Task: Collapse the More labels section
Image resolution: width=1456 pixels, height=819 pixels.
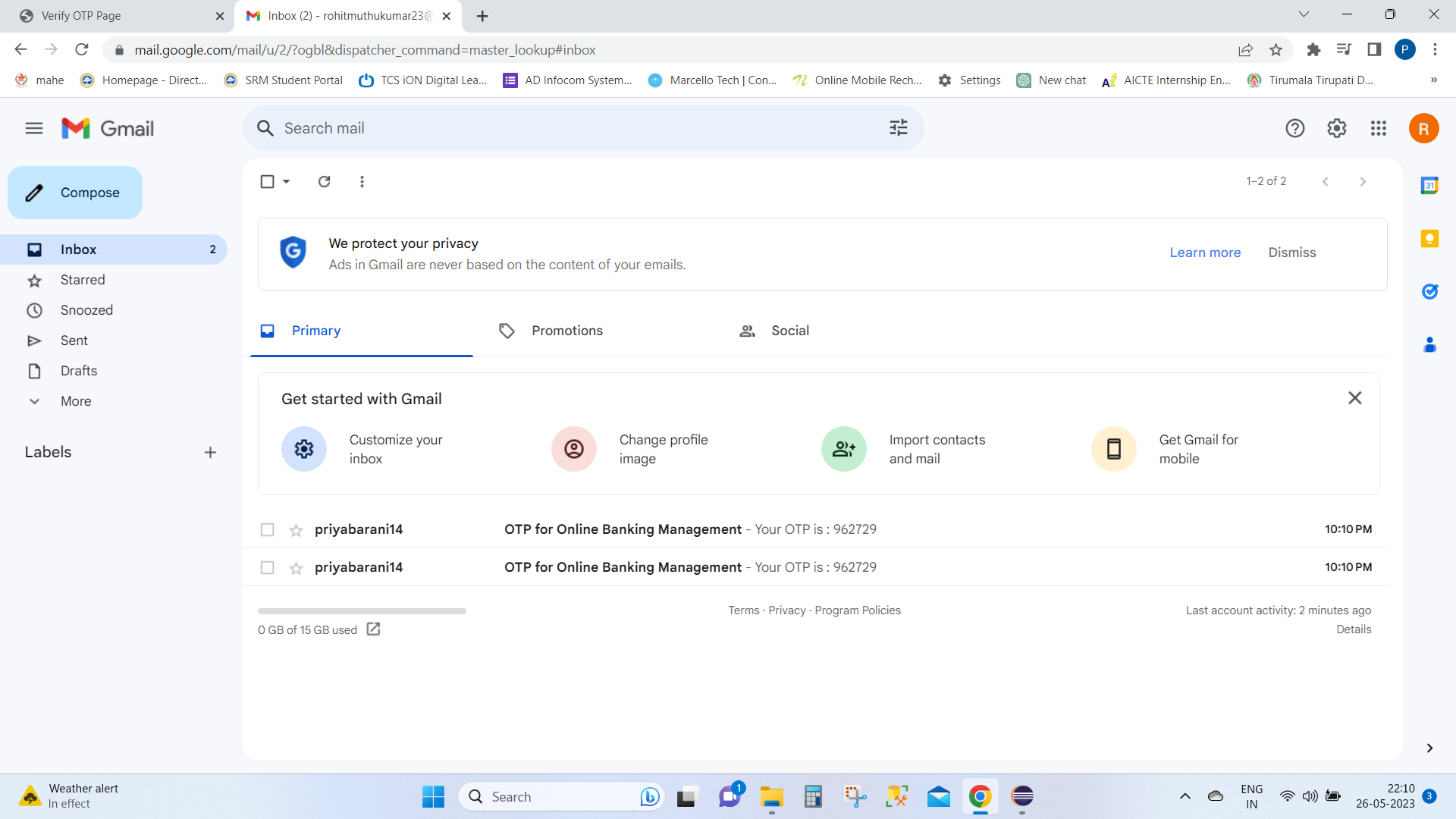Action: (34, 401)
